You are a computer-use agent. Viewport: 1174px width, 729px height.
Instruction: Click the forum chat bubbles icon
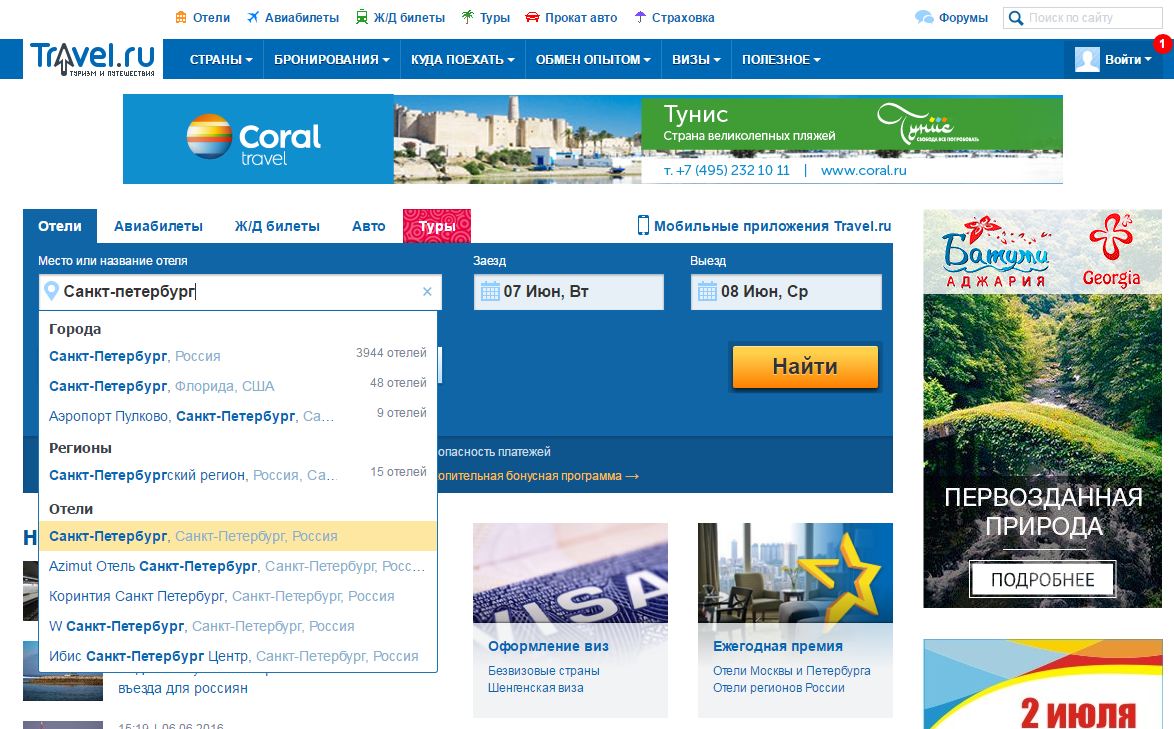(924, 17)
